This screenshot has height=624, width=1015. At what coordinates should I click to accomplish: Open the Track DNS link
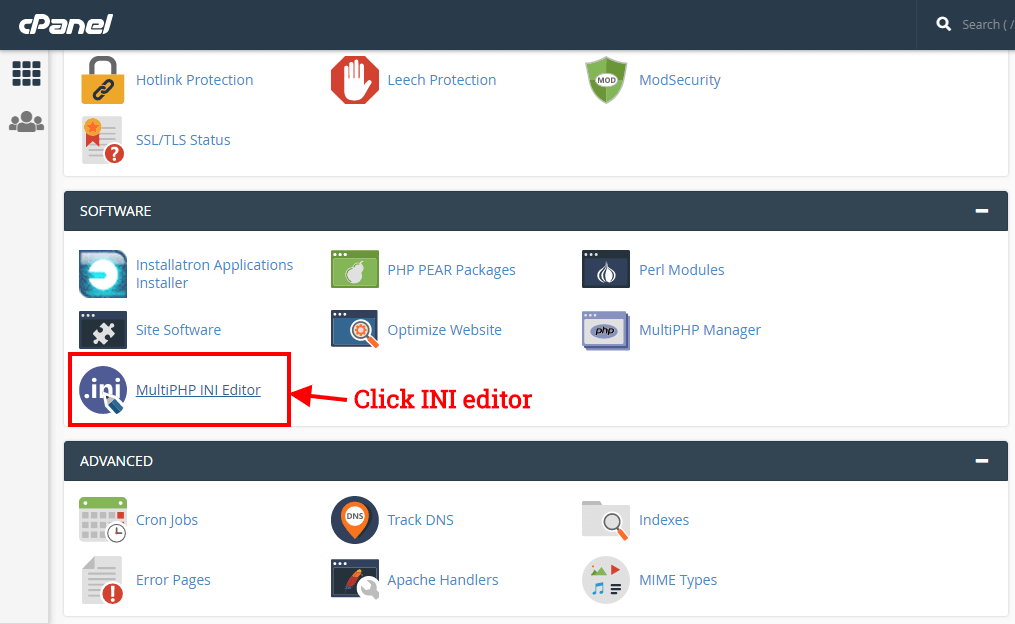pos(420,520)
